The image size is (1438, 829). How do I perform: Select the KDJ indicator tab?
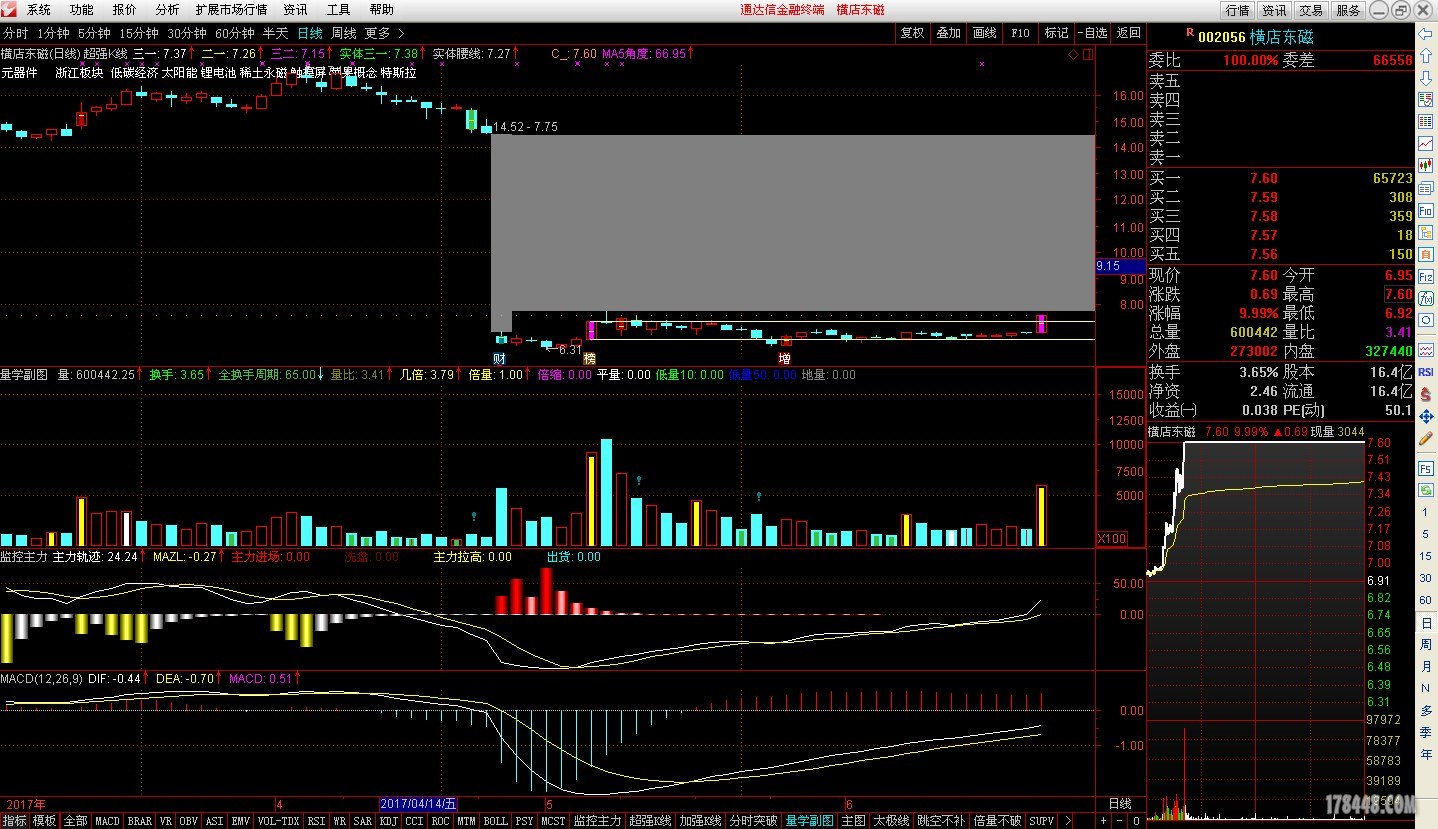pyautogui.click(x=388, y=821)
